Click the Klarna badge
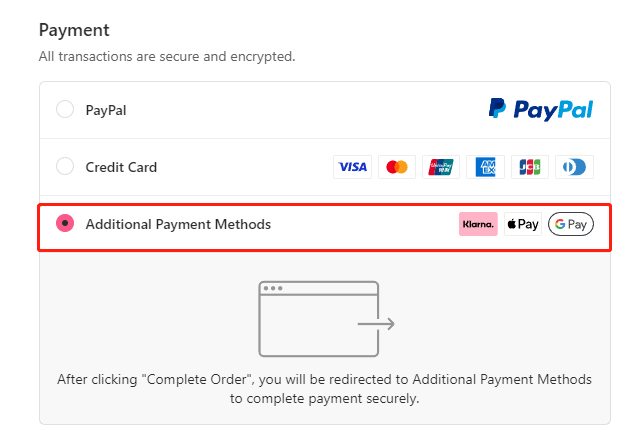 [478, 224]
